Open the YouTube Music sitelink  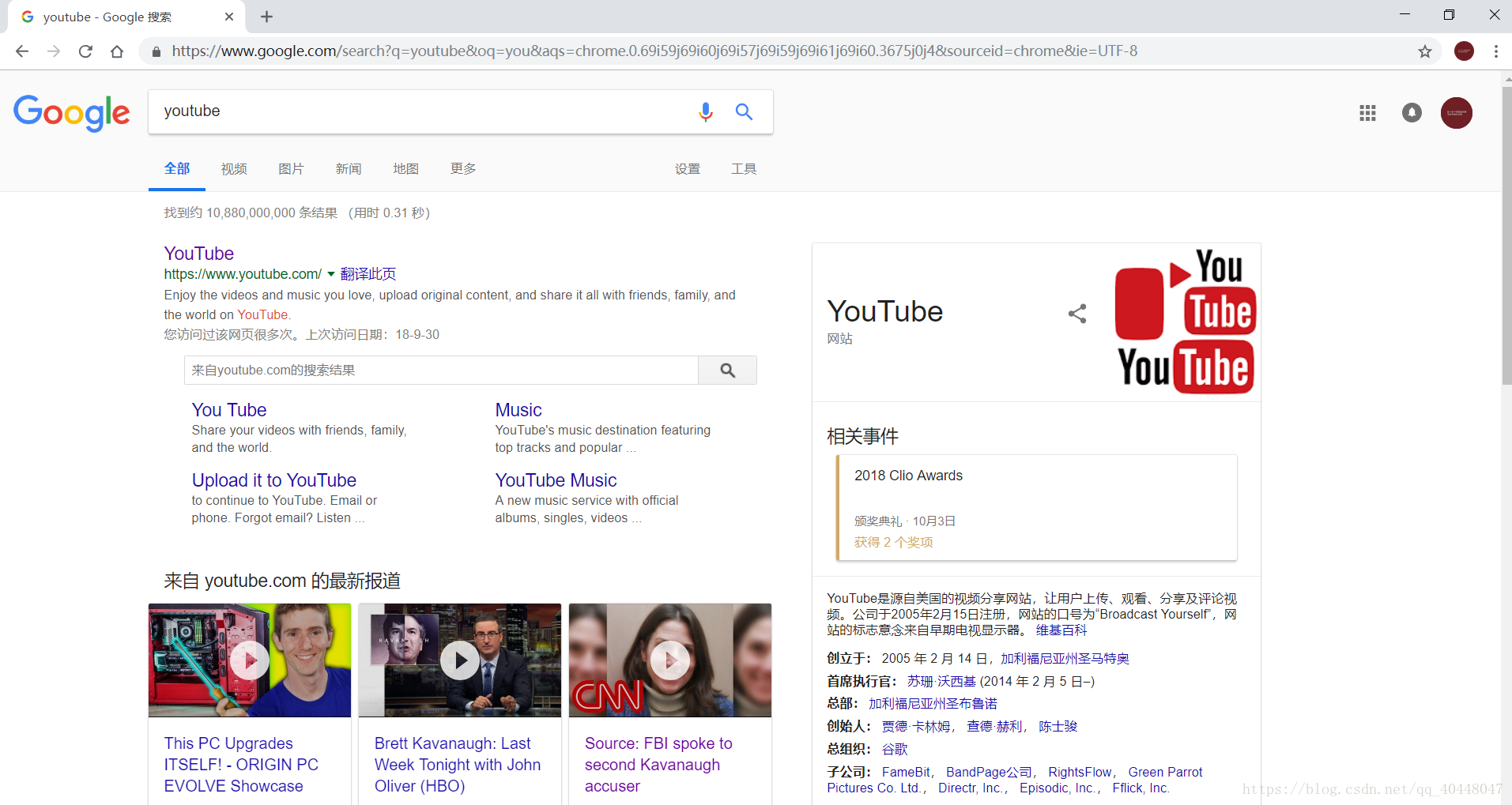pyautogui.click(x=556, y=480)
